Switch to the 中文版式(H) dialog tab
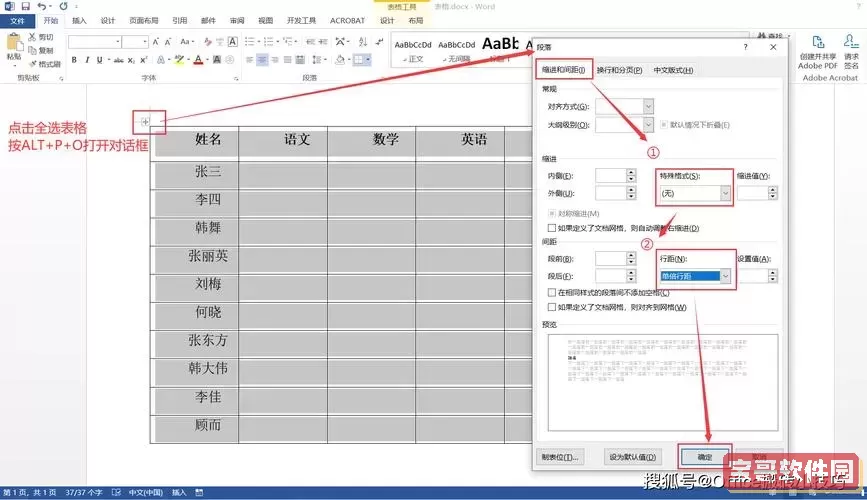Viewport: 867px width, 500px height. [x=673, y=70]
